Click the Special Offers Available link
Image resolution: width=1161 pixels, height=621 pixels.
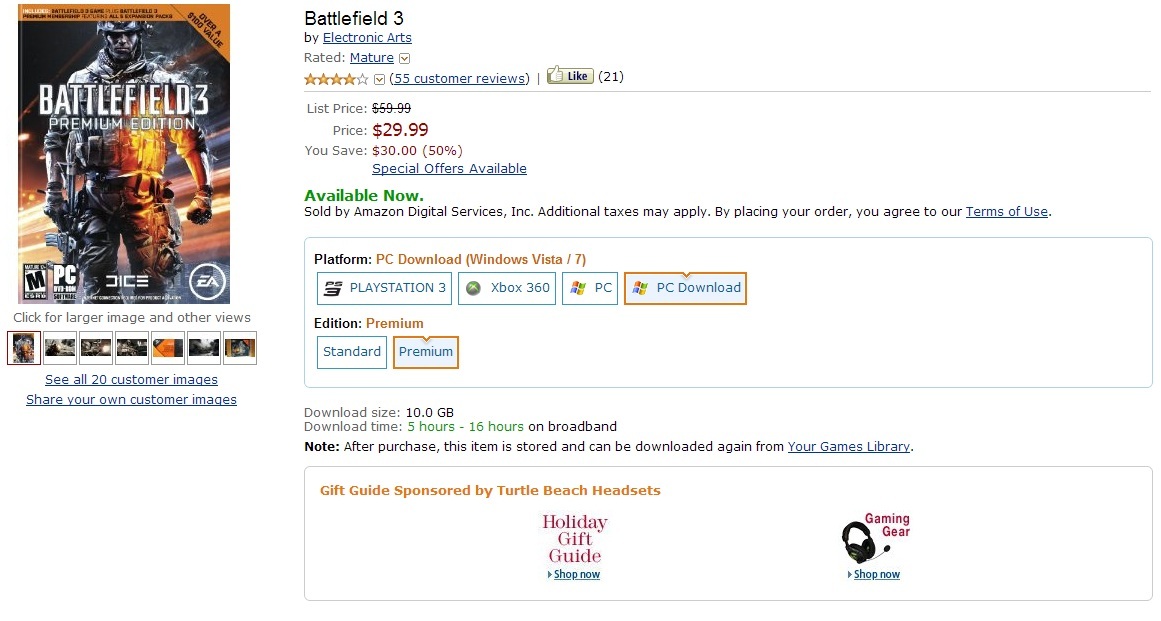click(449, 169)
